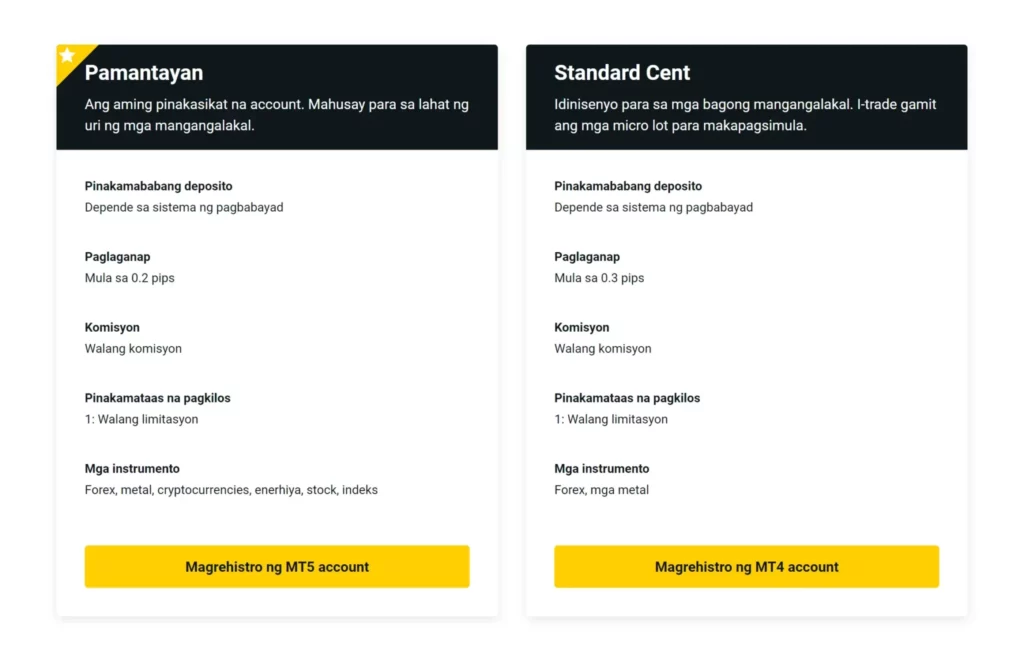Select the Standard Cent card header
1024x649 pixels.
622,72
